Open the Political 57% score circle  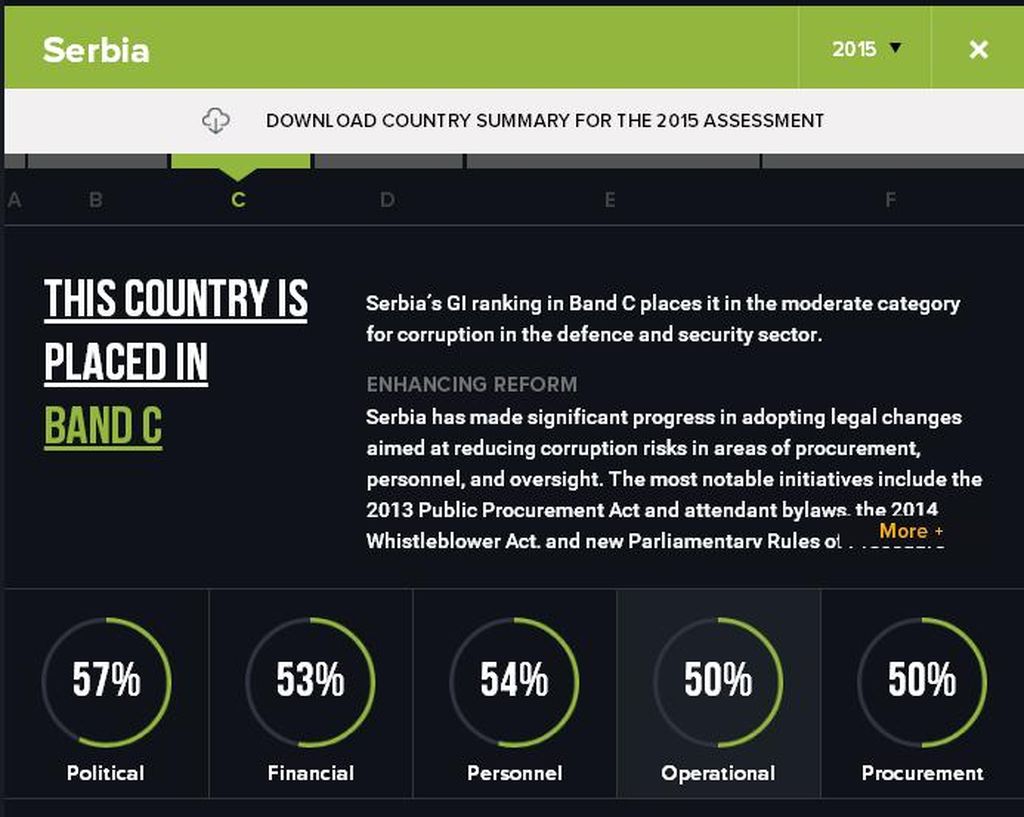coord(106,682)
